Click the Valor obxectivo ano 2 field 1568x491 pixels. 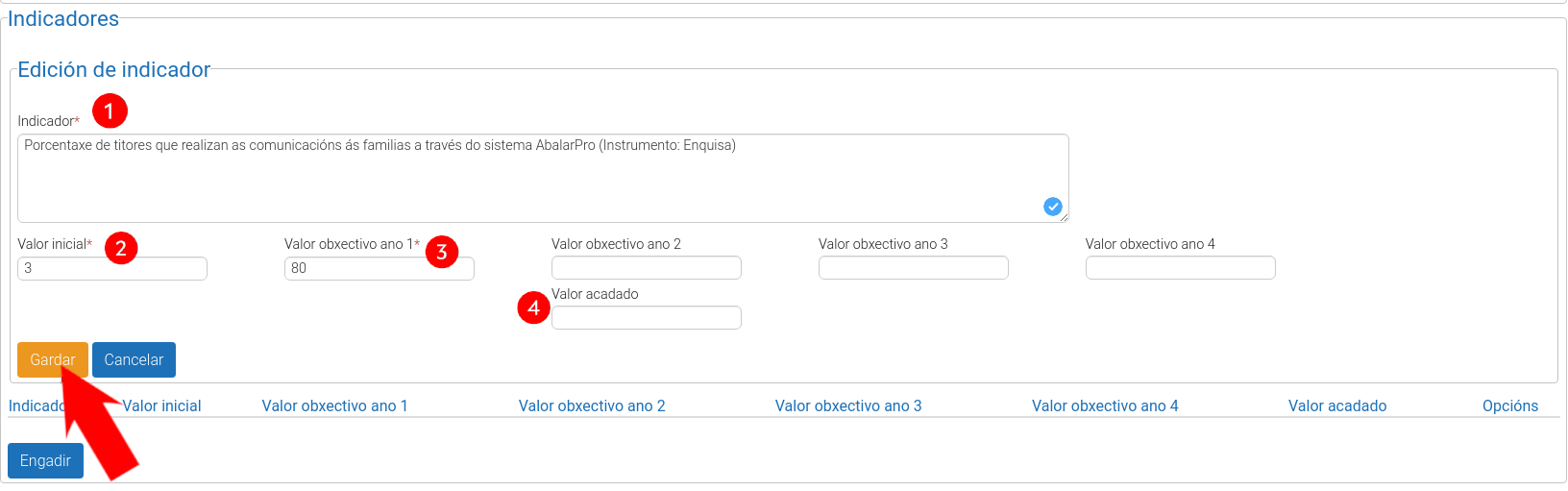click(647, 268)
